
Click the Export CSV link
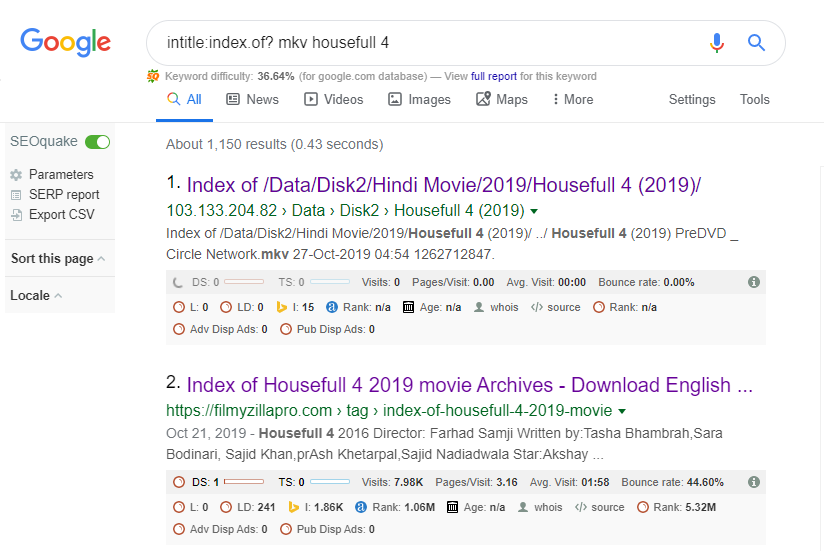point(61,215)
